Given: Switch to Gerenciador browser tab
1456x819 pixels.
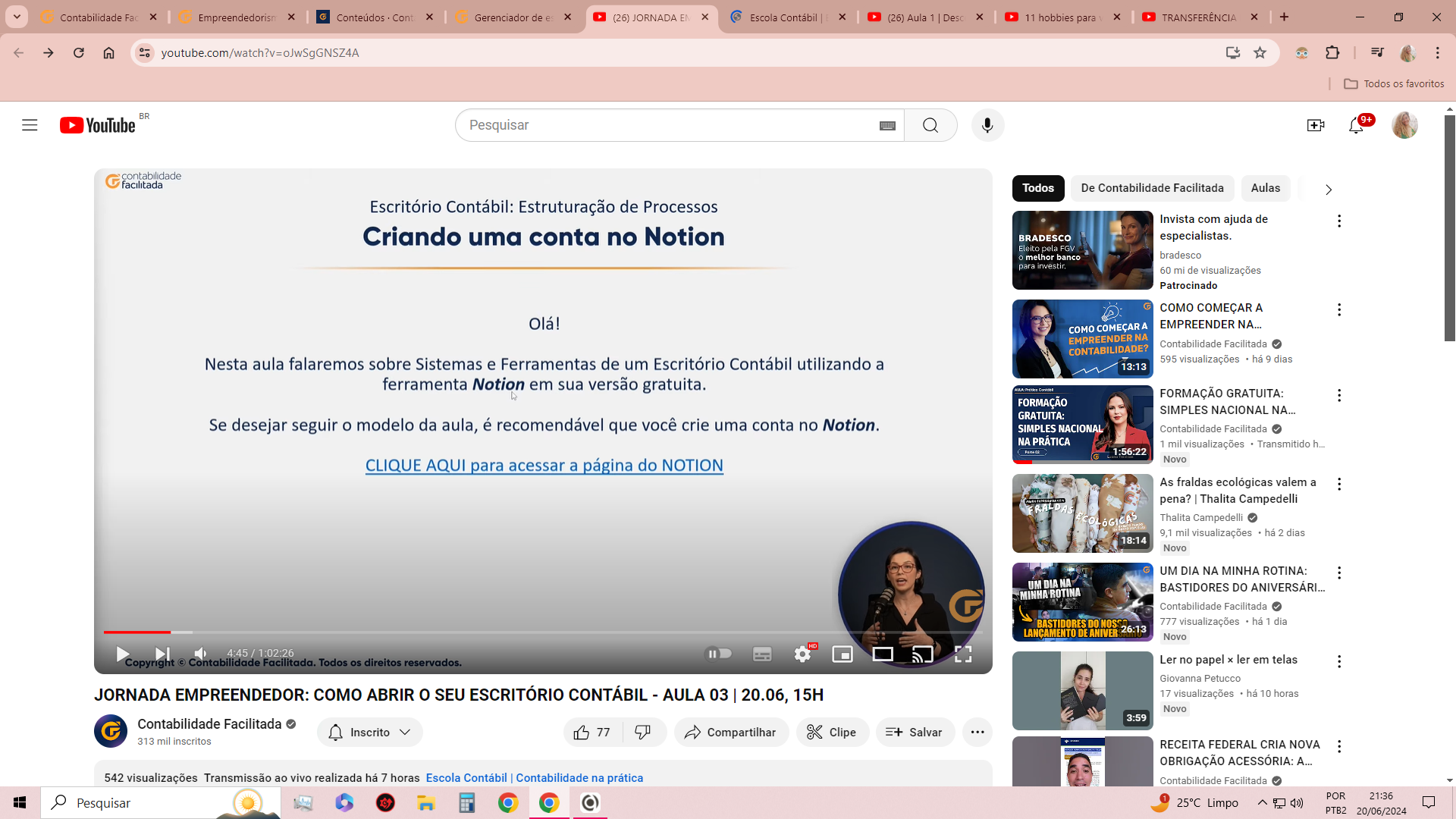Looking at the screenshot, I should 513,17.
